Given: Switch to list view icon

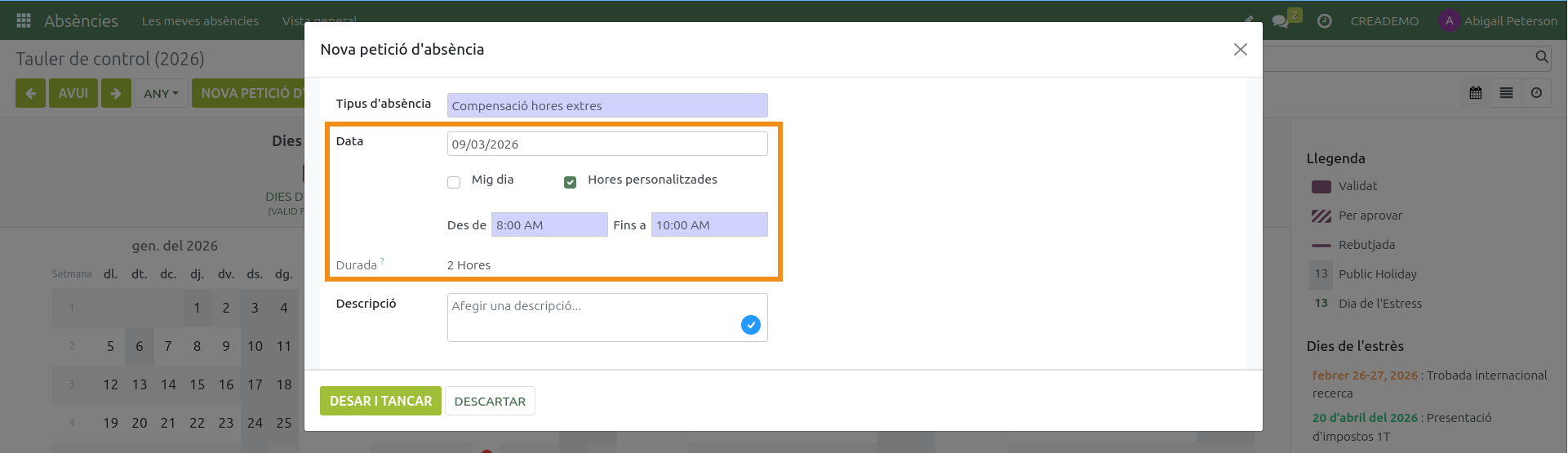Looking at the screenshot, I should pos(1506,93).
